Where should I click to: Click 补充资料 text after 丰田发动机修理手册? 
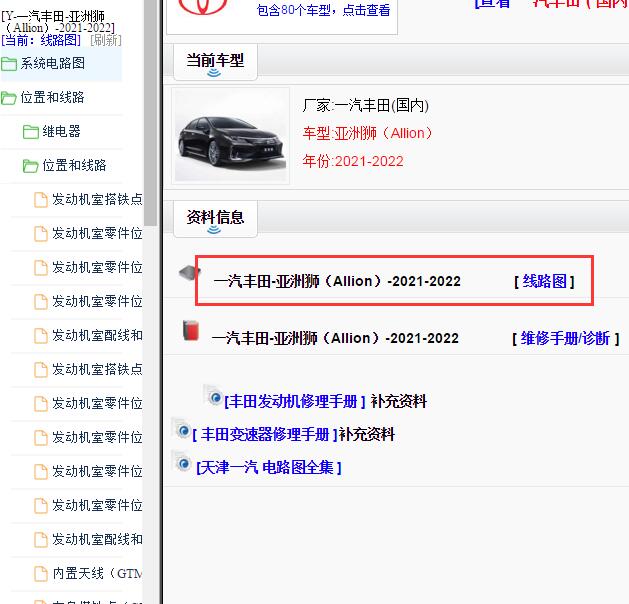pyautogui.click(x=399, y=401)
